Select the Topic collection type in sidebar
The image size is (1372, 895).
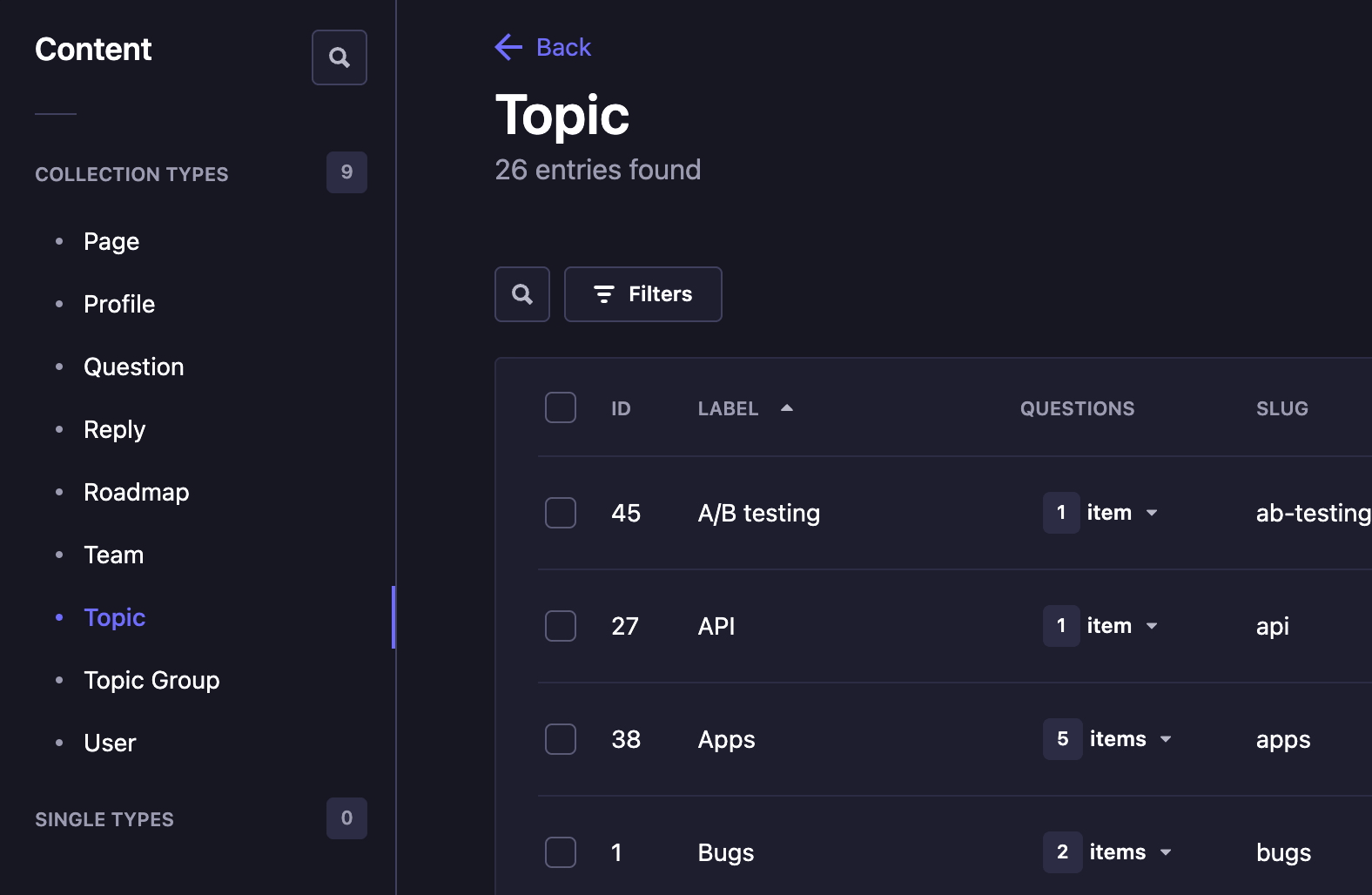coord(115,617)
